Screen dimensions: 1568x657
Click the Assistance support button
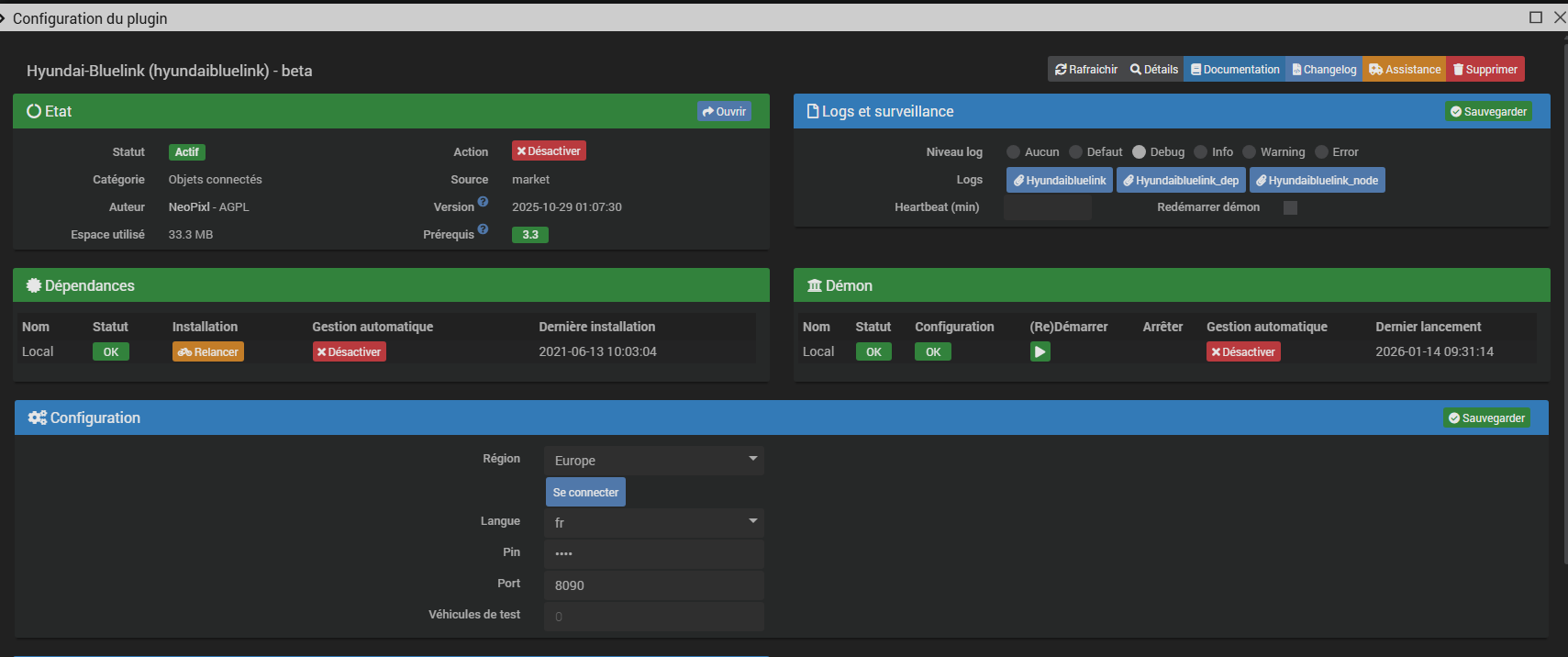tap(1405, 70)
